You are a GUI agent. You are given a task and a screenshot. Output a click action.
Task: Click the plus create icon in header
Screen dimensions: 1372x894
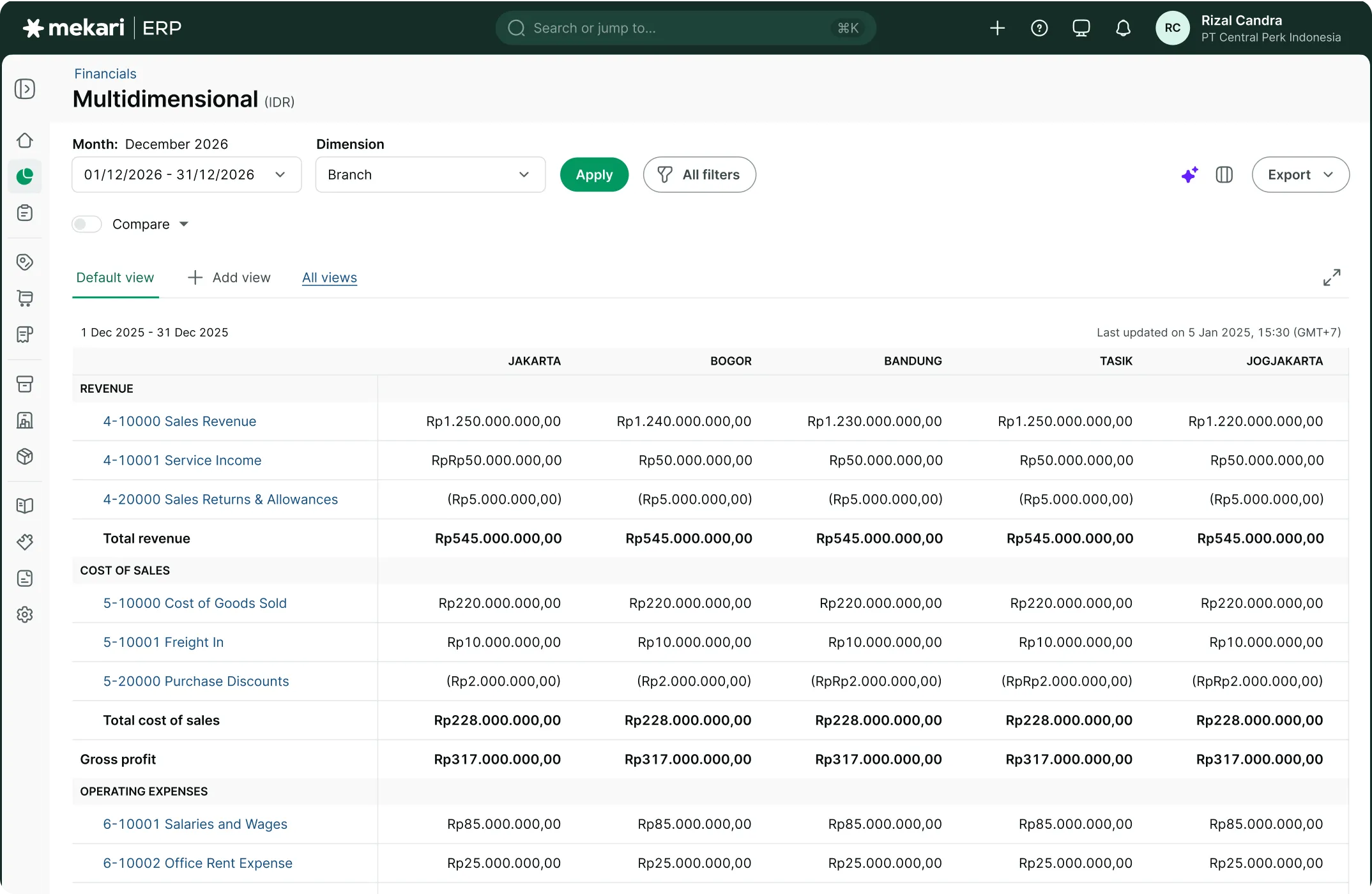pyautogui.click(x=998, y=28)
